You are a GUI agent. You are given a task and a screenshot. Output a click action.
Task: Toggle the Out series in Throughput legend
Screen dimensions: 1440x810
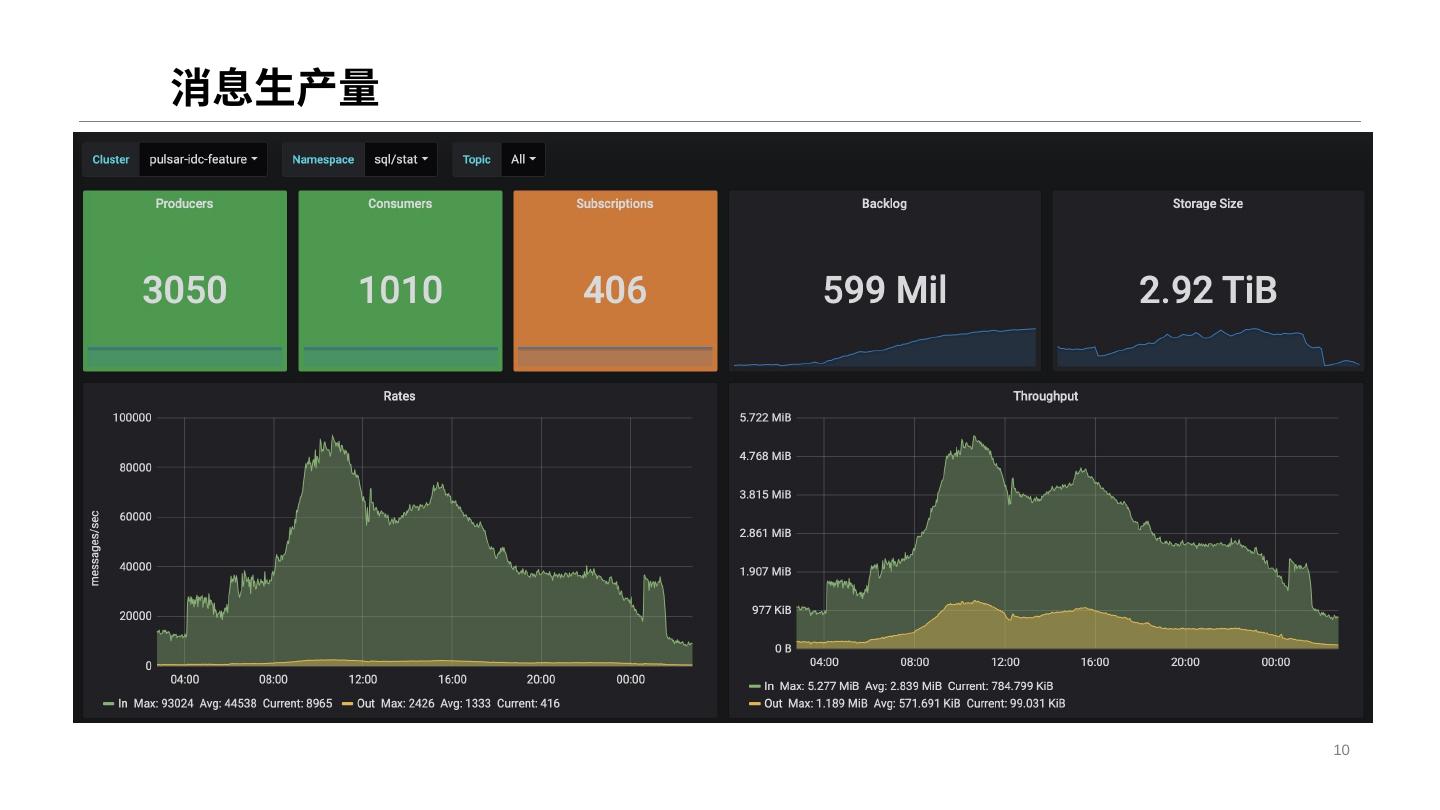point(773,704)
